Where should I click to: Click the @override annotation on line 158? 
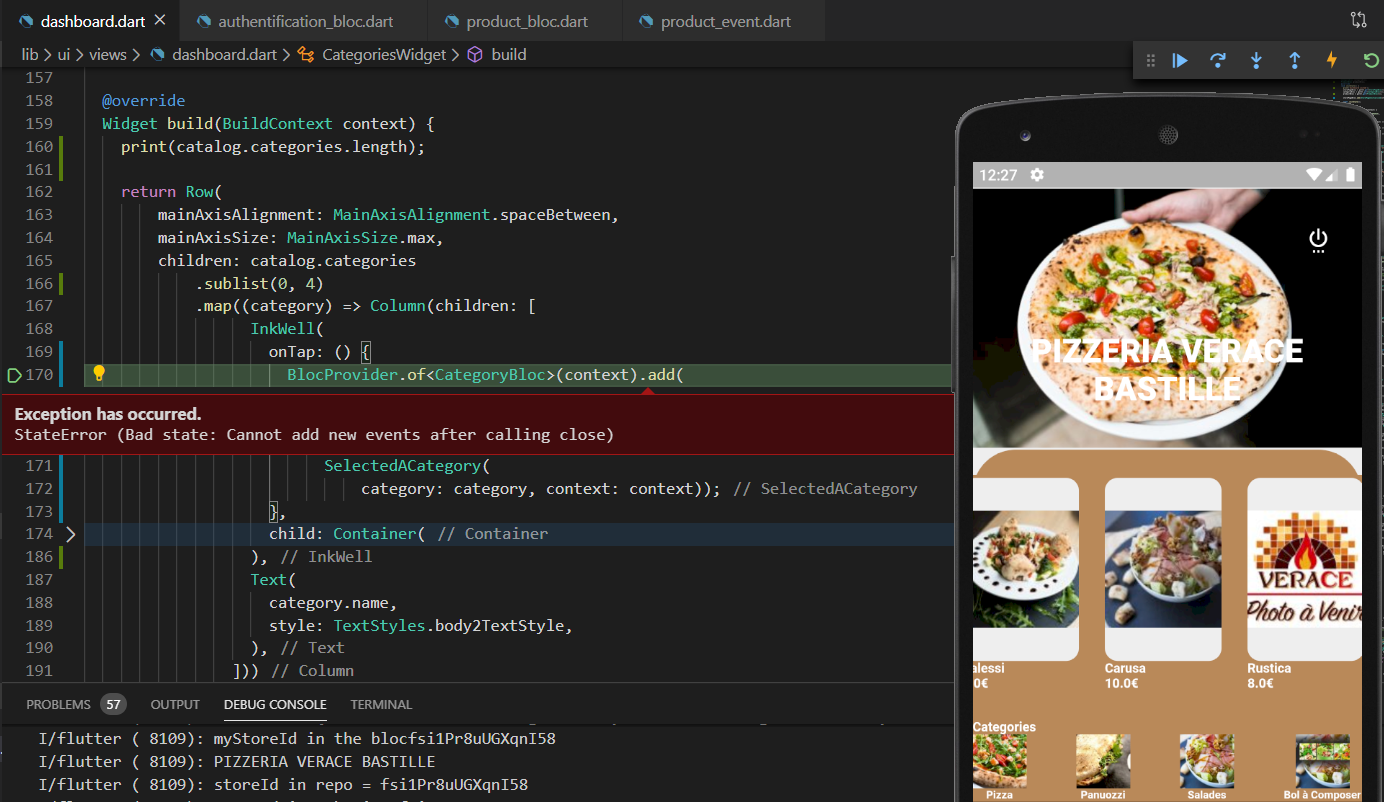pyautogui.click(x=143, y=101)
